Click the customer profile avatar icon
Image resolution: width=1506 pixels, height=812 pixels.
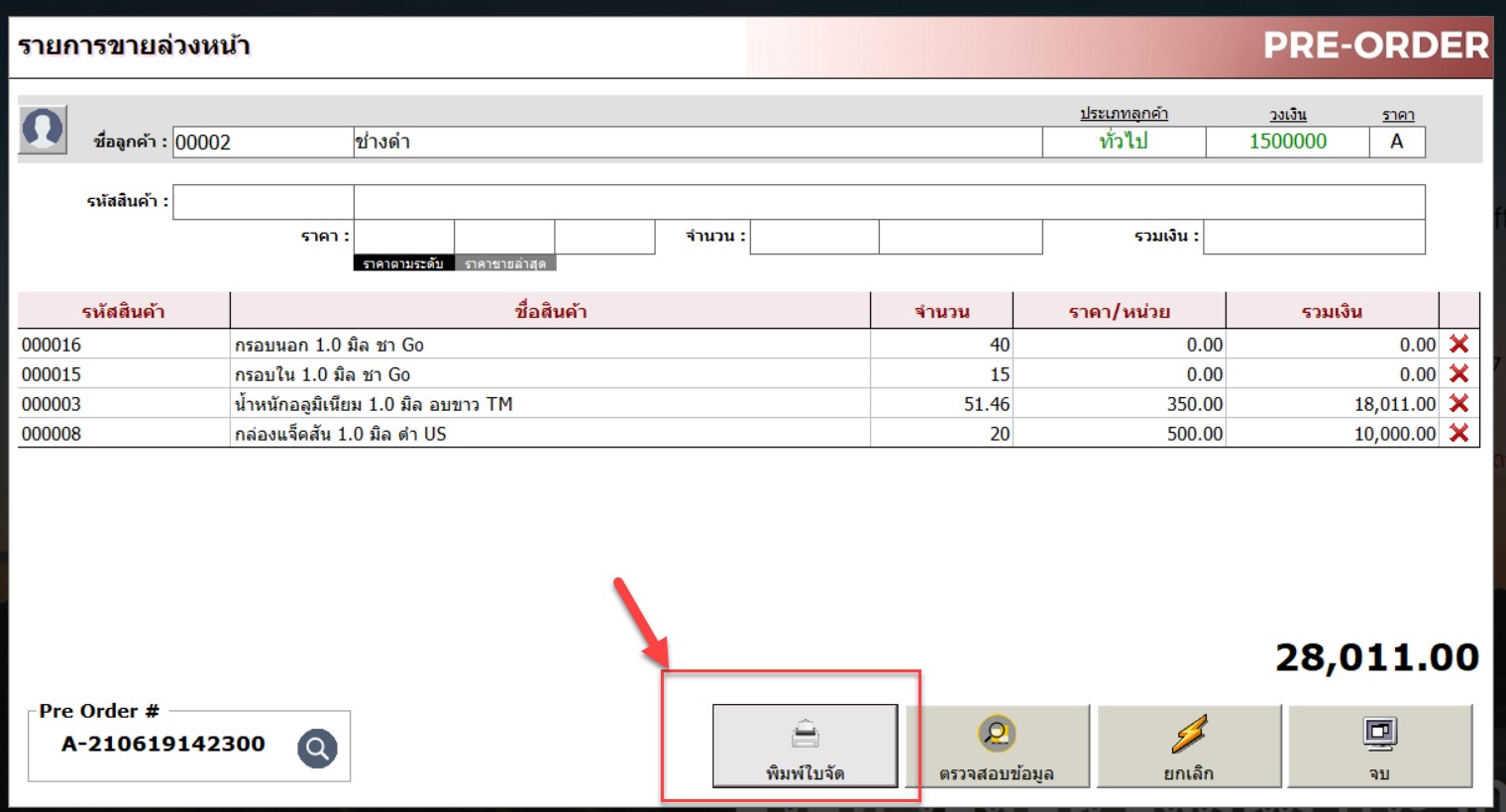point(43,130)
